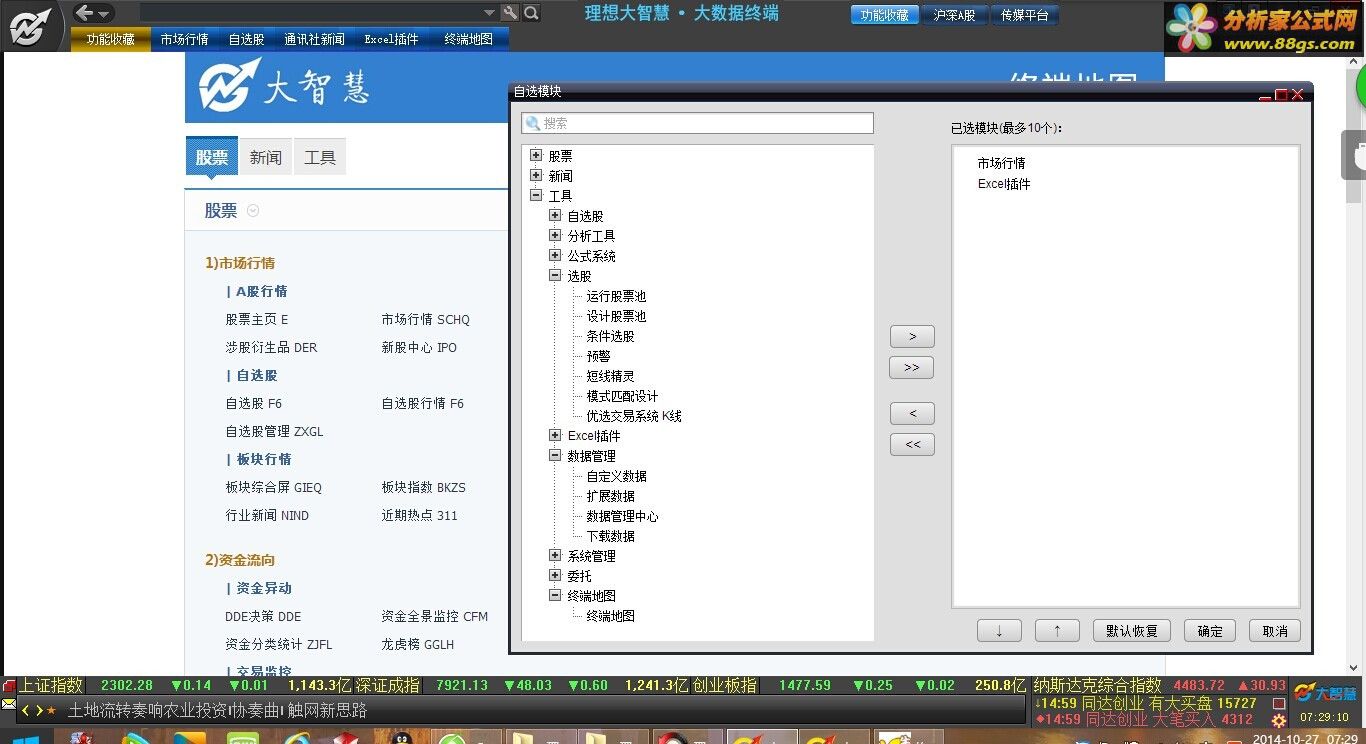Click the Dazhihui logo button at top-left
Image resolution: width=1366 pixels, height=744 pixels.
(30, 25)
